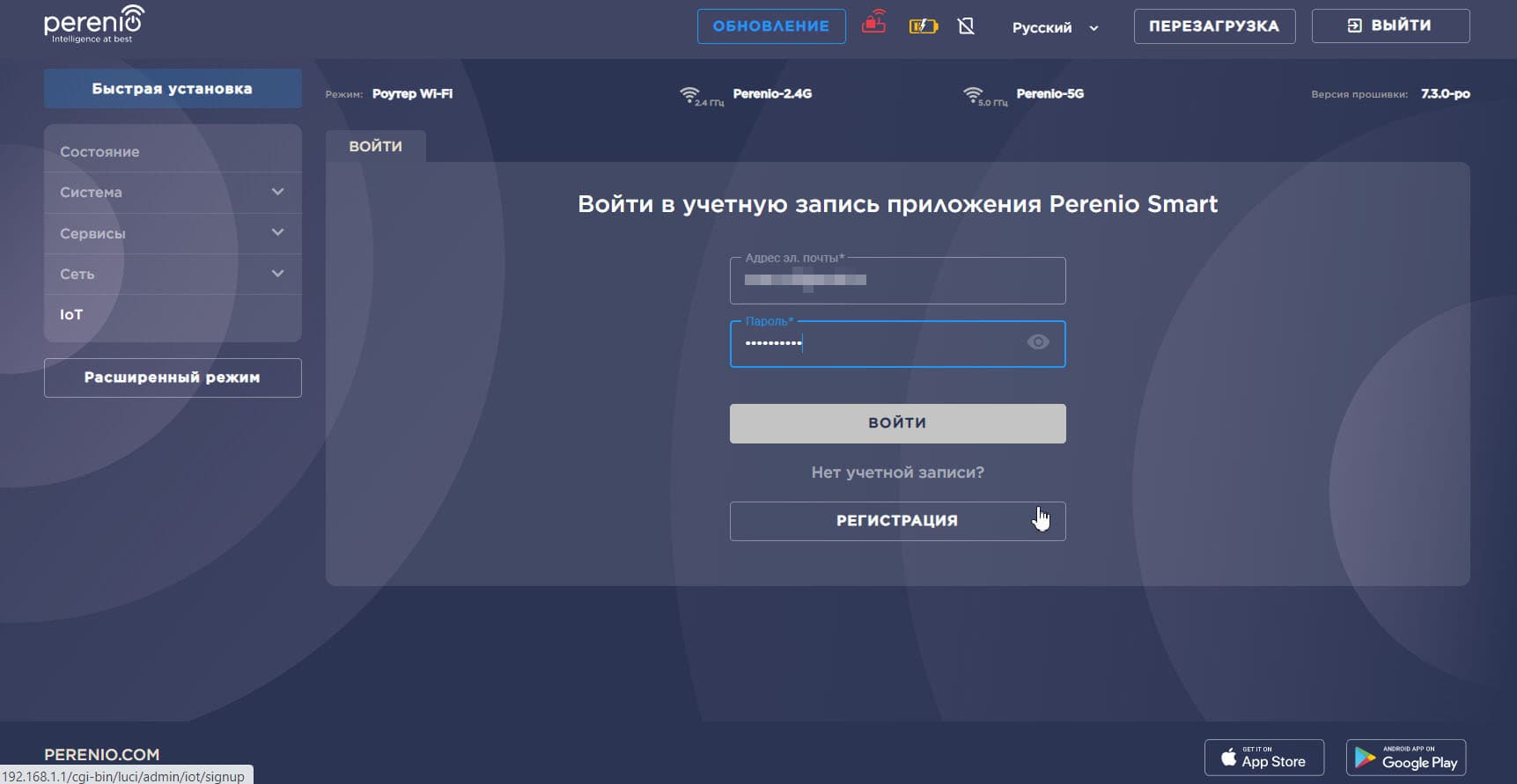
Task: Select the IoT sidebar item
Action: (173, 314)
